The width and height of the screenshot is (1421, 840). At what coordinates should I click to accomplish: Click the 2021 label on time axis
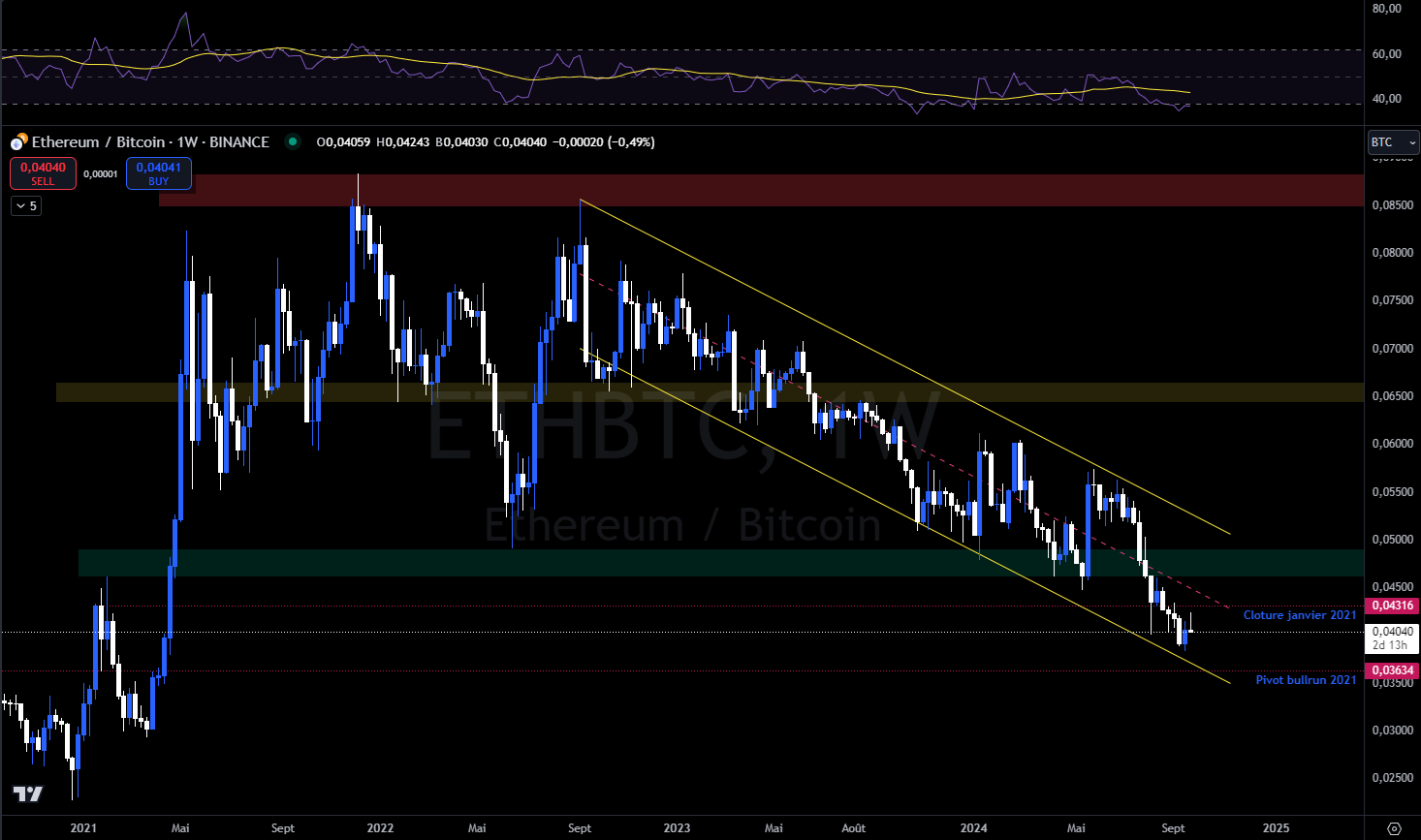coord(84,828)
